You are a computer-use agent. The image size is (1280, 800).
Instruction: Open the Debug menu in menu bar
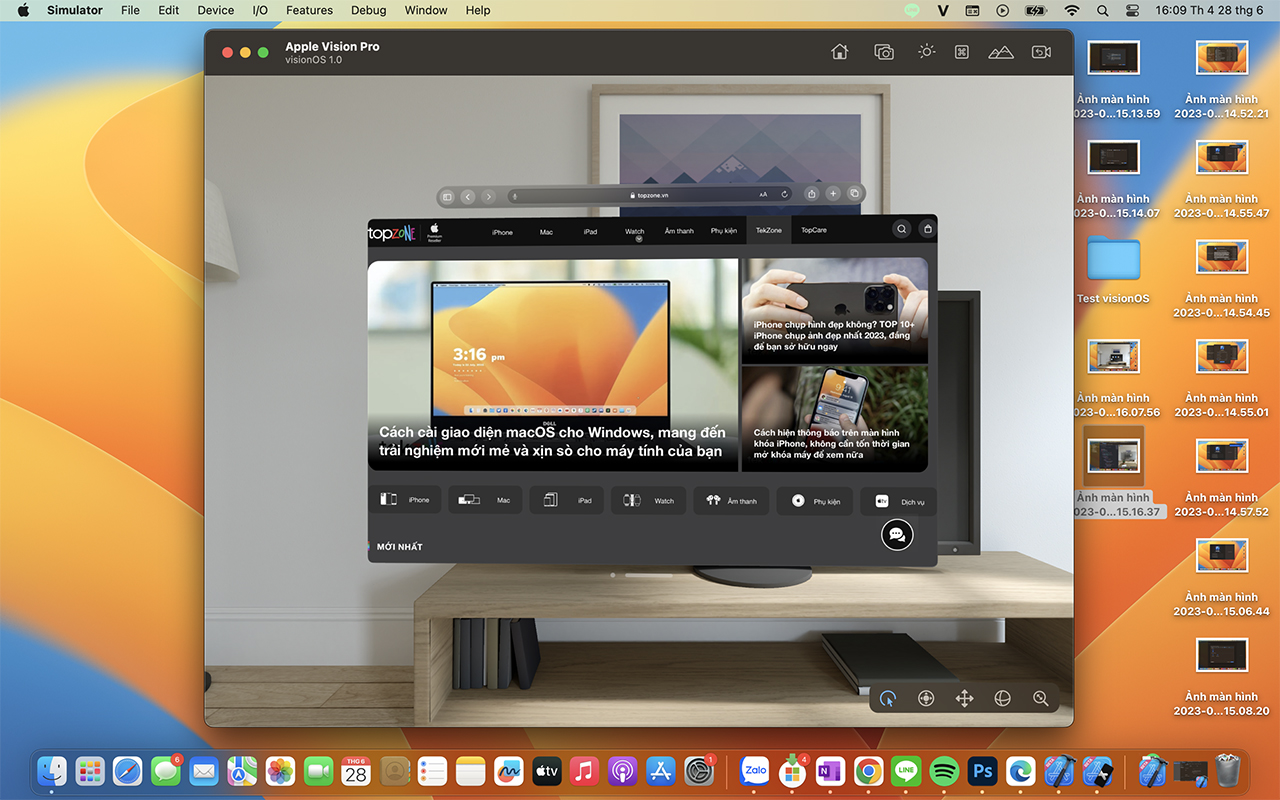[369, 10]
